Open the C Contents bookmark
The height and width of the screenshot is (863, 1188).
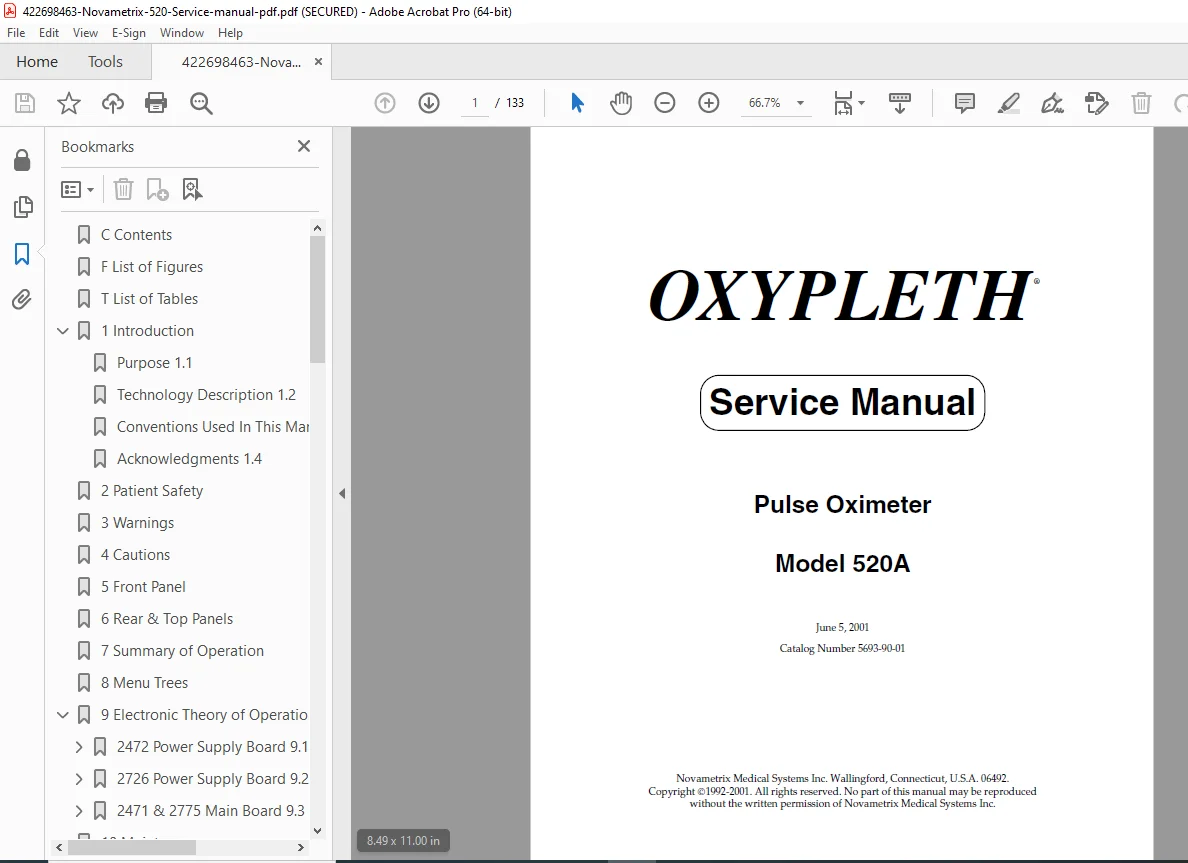click(x=136, y=235)
